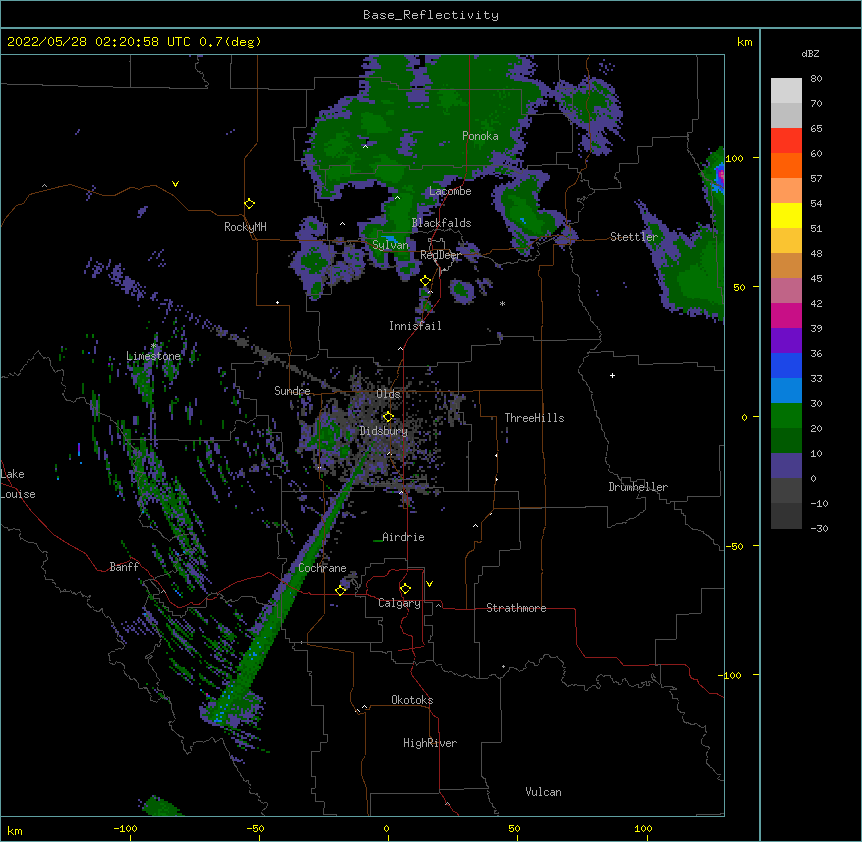862x842 pixels.
Task: Click the yellow diamond marker above RockyMH
Action: [250, 204]
